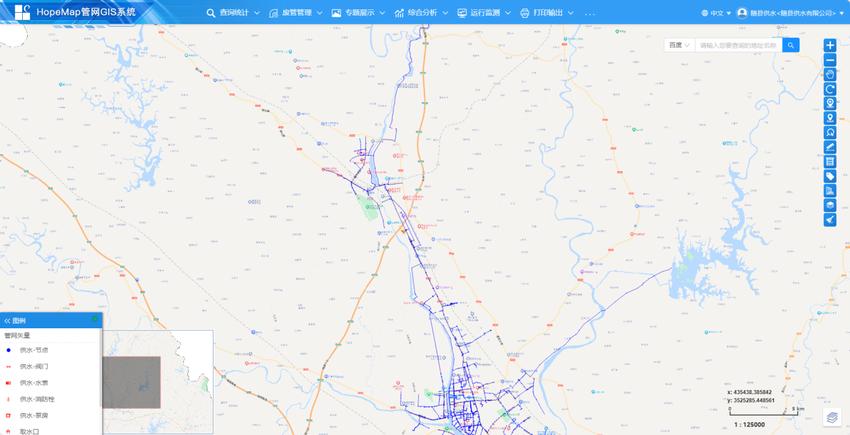Click the overview minimap gray extent box
The image size is (850, 435).
point(131,382)
